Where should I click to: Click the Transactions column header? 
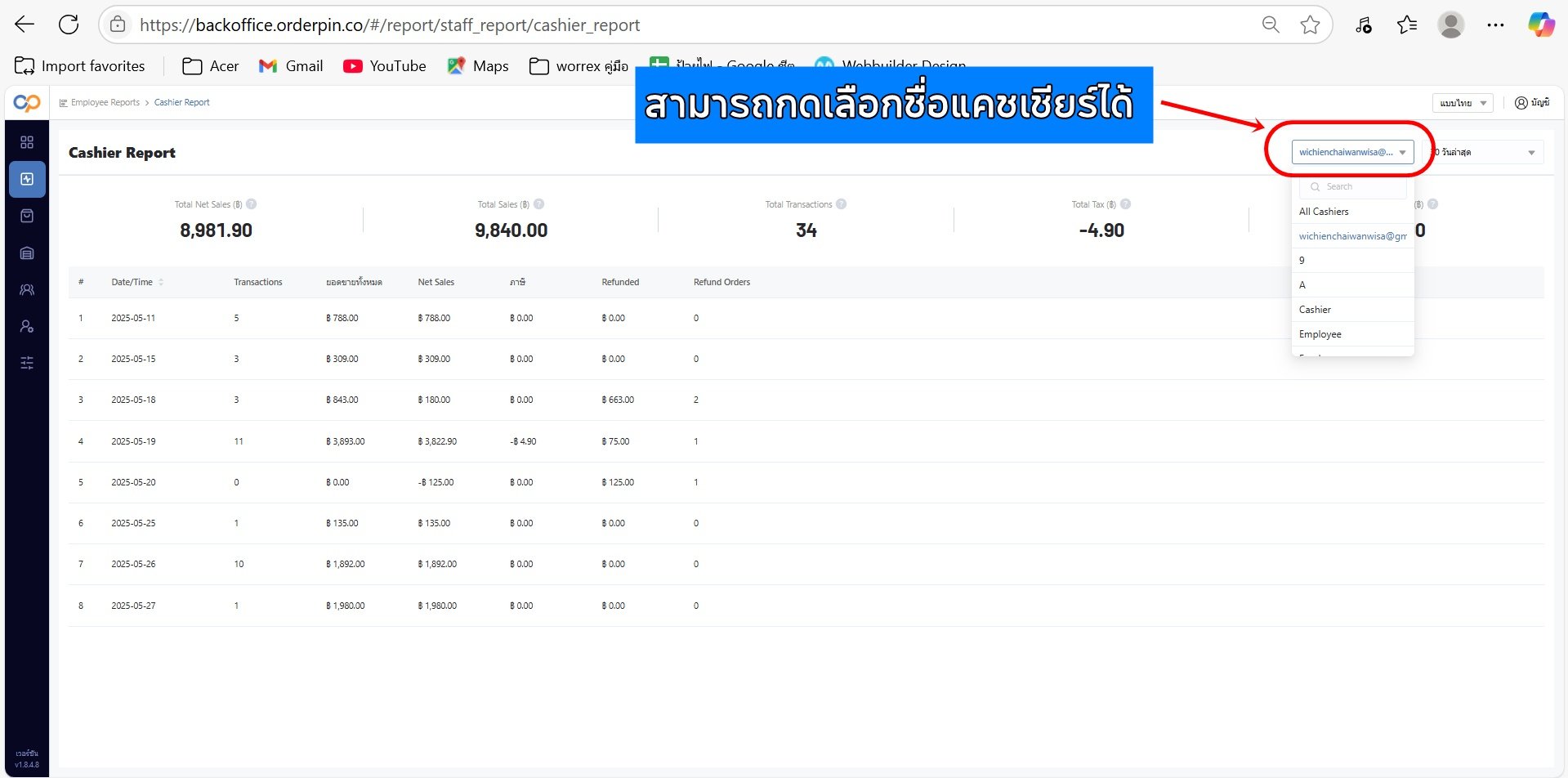coord(258,282)
